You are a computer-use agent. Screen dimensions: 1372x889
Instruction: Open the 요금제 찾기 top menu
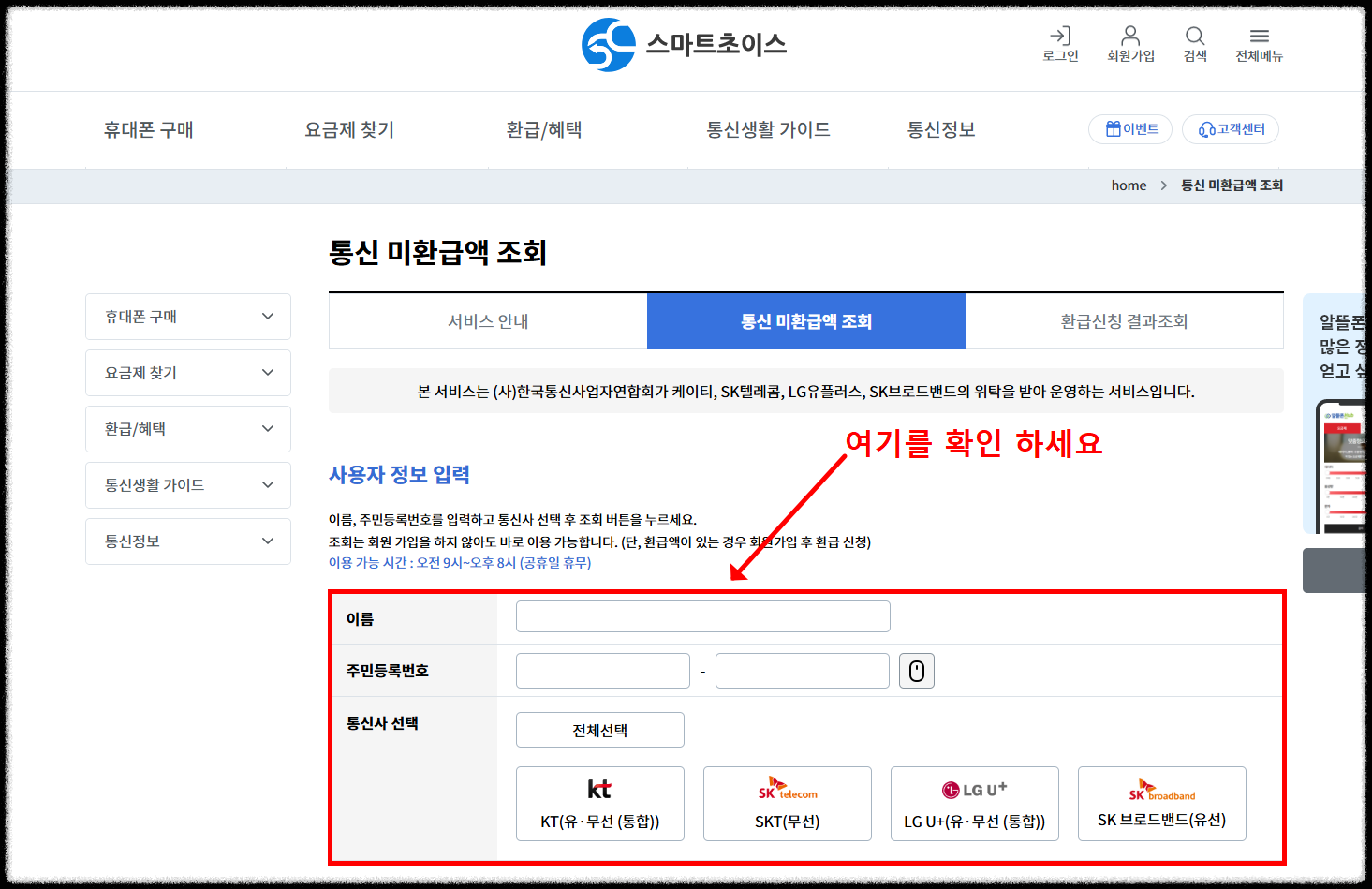(x=349, y=130)
